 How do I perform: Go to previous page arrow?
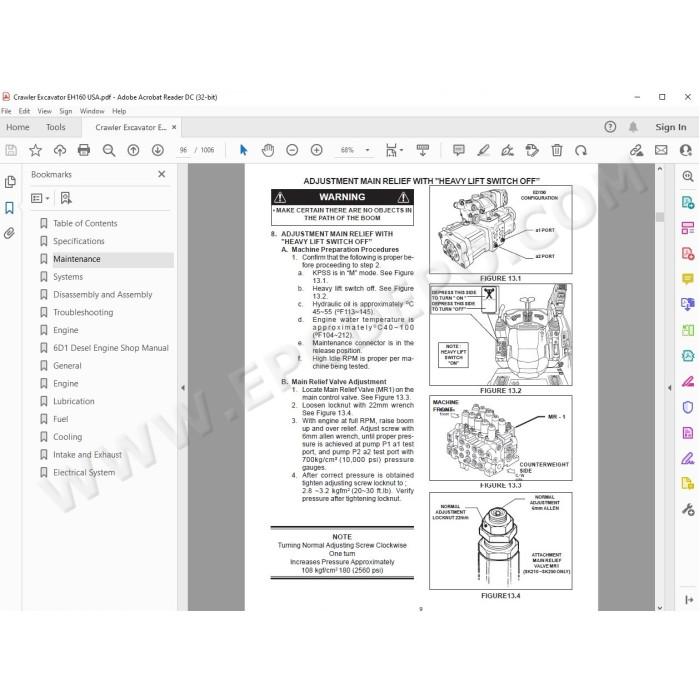pos(133,150)
